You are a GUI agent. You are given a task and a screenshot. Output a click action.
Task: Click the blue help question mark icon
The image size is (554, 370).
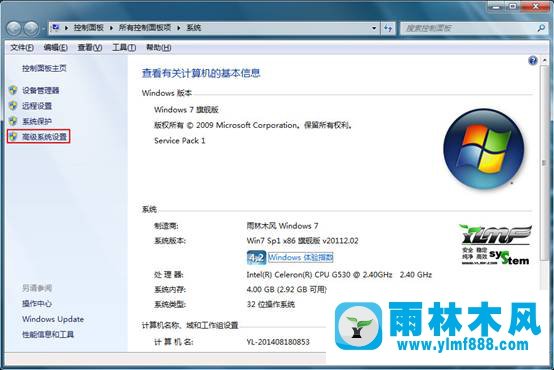coord(532,61)
